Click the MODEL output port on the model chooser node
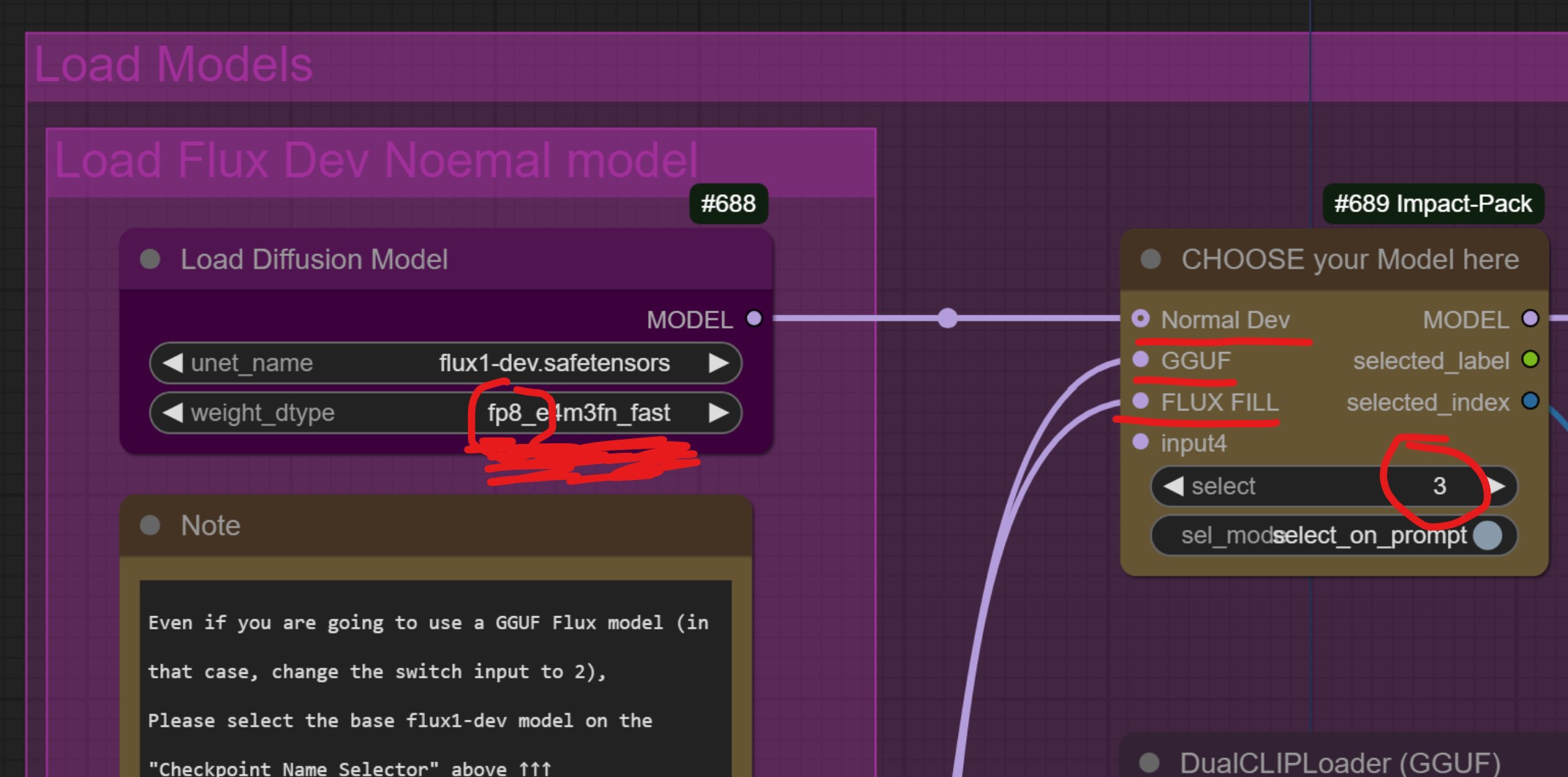This screenshot has height=777, width=1568. pos(1530,318)
